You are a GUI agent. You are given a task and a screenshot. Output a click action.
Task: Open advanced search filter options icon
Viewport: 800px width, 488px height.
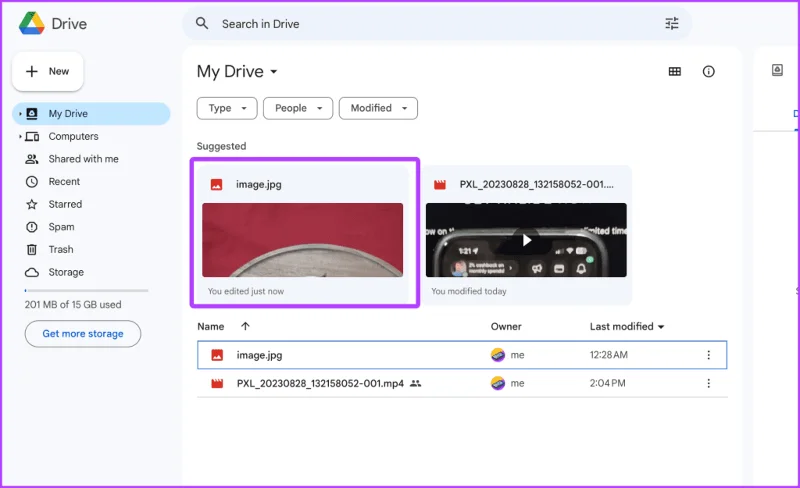tap(671, 23)
